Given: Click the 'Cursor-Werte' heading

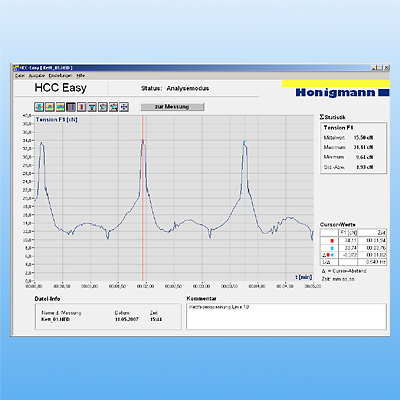Looking at the screenshot, I should 338,225.
